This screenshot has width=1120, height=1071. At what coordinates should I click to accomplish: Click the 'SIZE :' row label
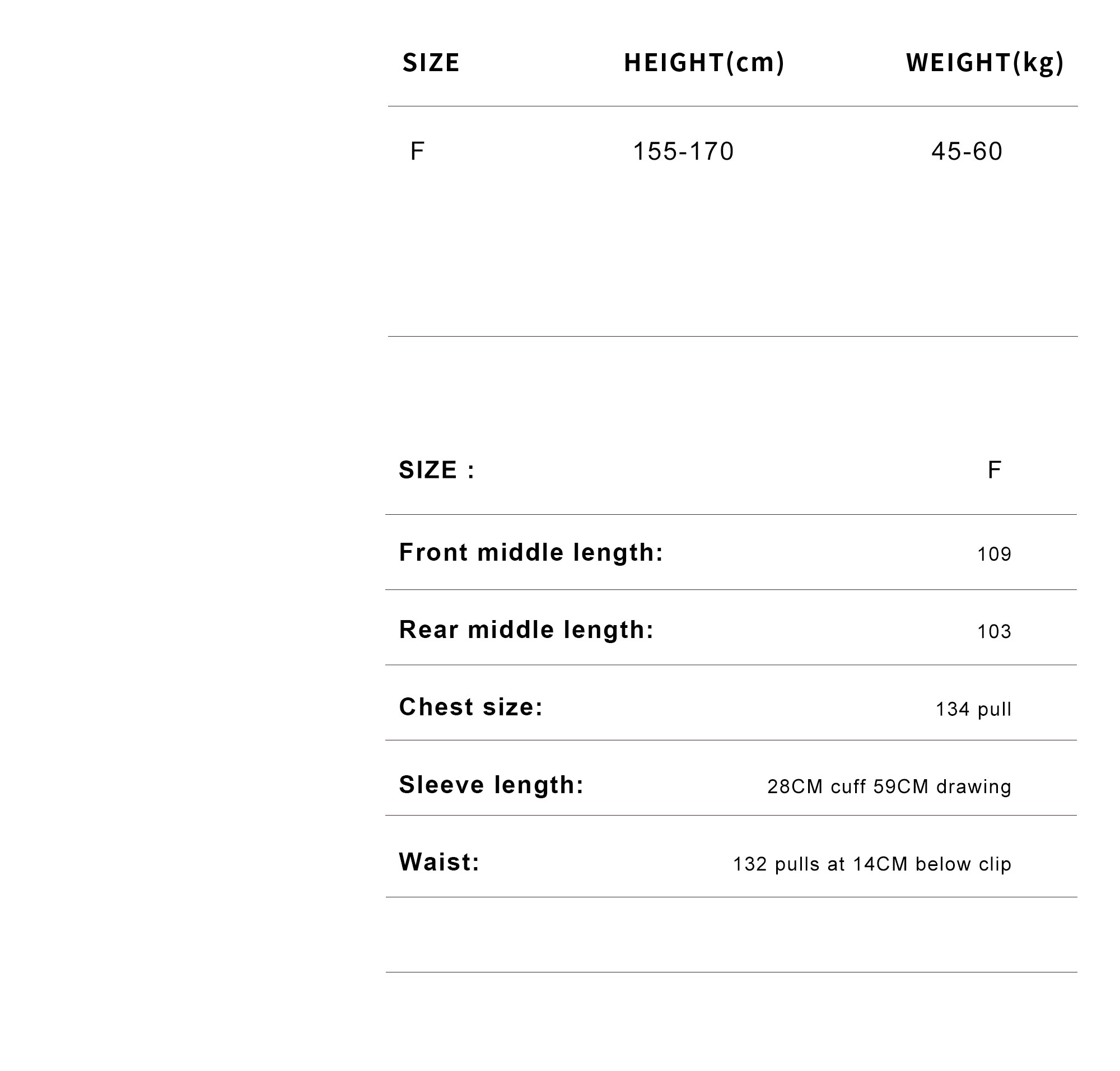coord(437,470)
